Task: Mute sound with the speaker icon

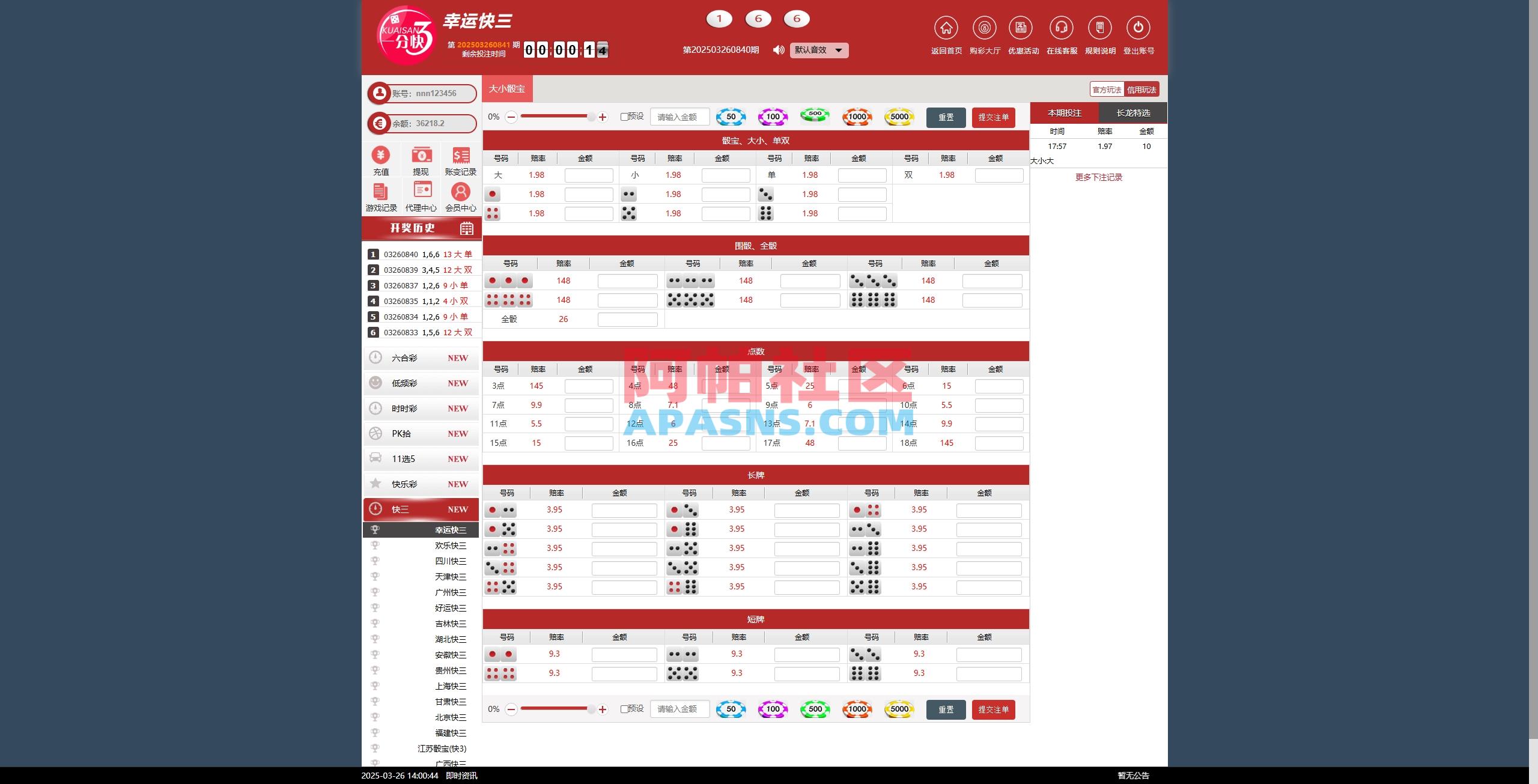Action: coord(778,50)
